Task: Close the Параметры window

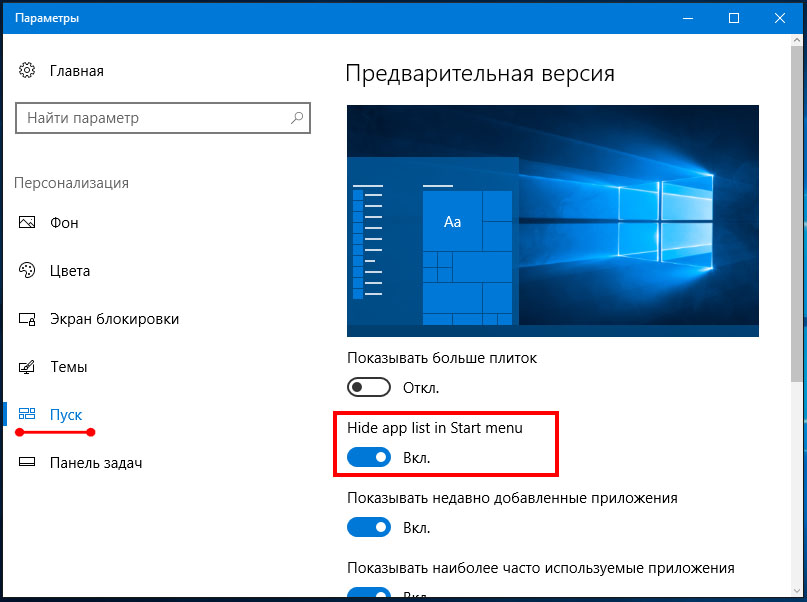Action: pyautogui.click(x=780, y=18)
